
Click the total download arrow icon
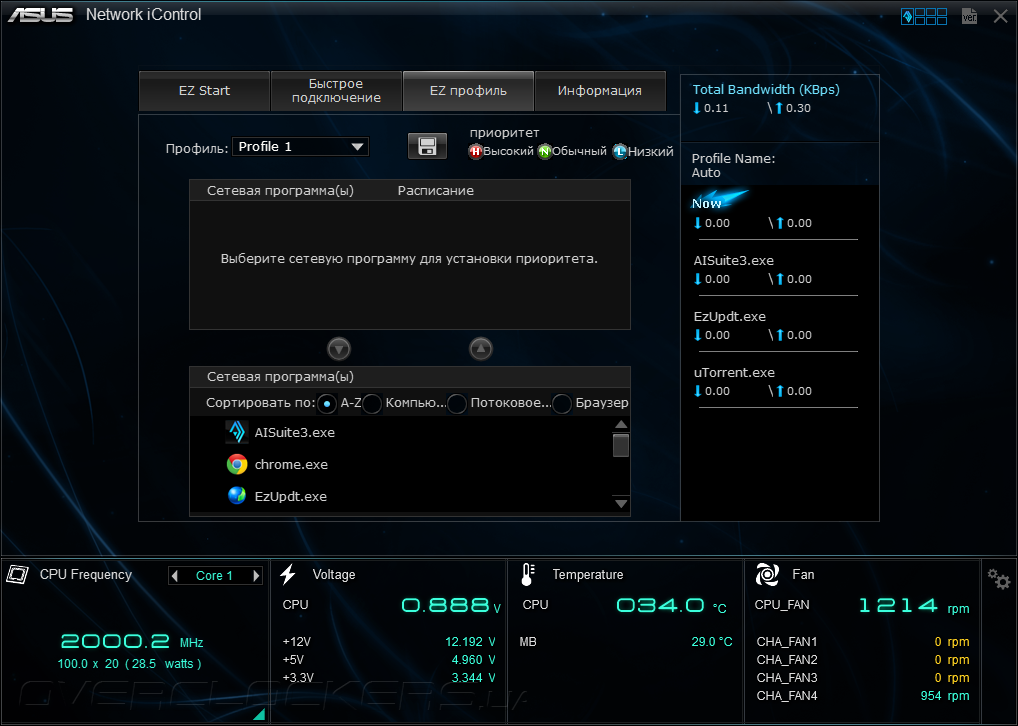697,108
